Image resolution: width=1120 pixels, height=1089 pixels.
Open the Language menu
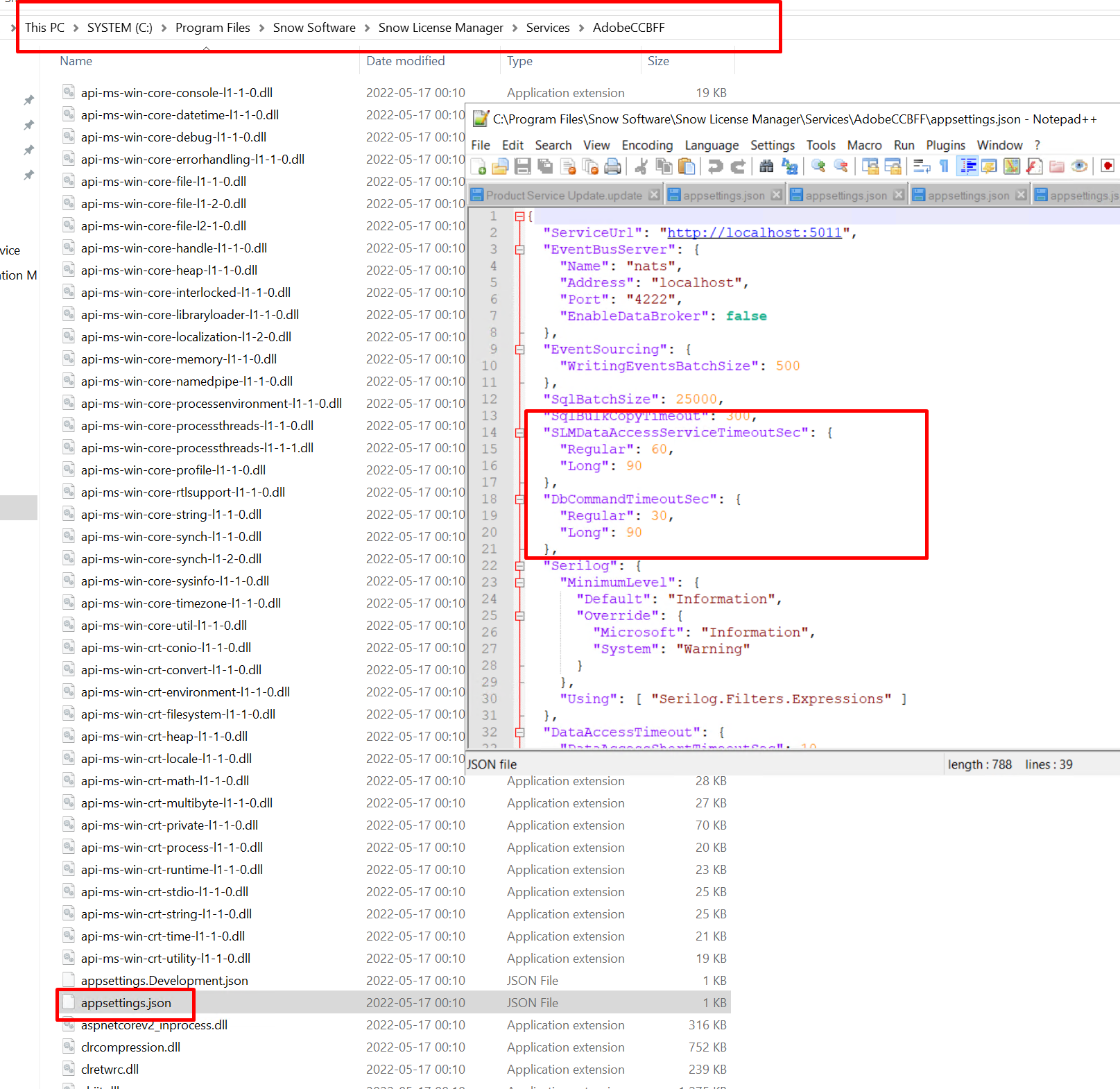tap(712, 145)
